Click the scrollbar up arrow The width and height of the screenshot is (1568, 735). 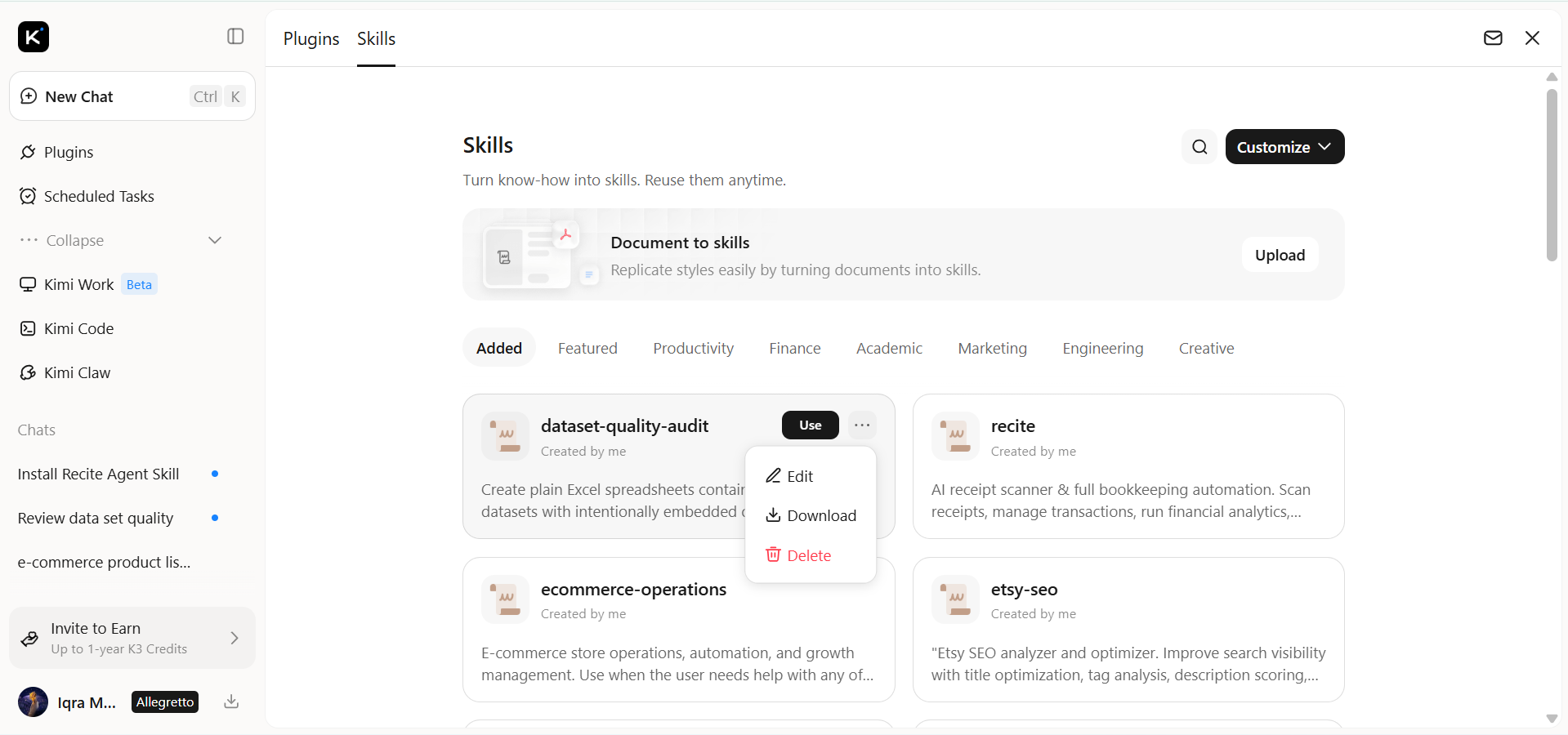[x=1552, y=77]
